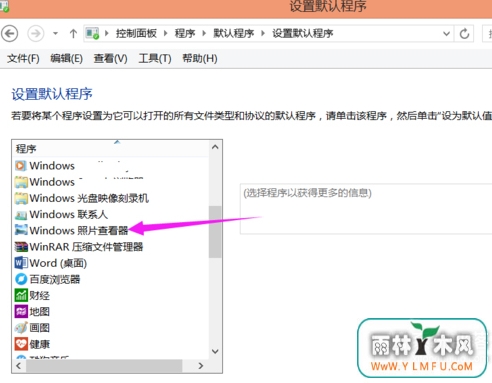The width and height of the screenshot is (492, 383).
Task: Select 程序 in the address breadcrumb
Action: coord(185,33)
